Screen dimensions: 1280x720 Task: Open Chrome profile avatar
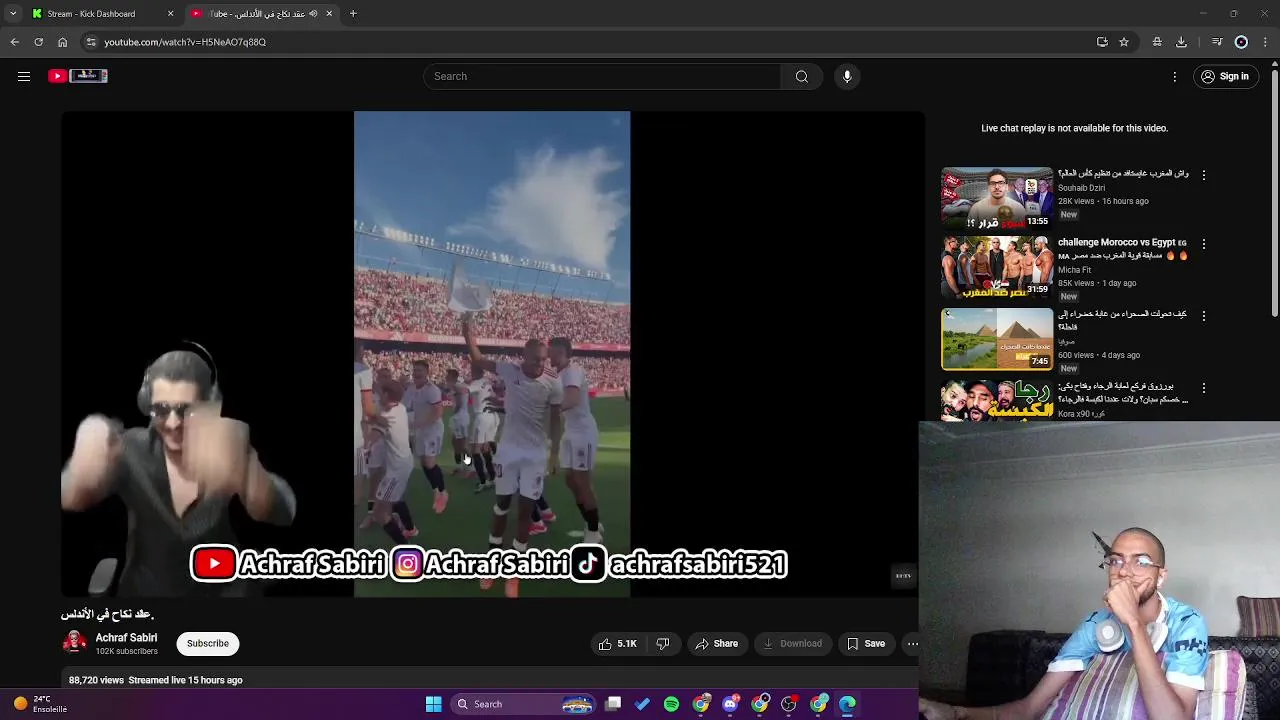pos(1241,42)
